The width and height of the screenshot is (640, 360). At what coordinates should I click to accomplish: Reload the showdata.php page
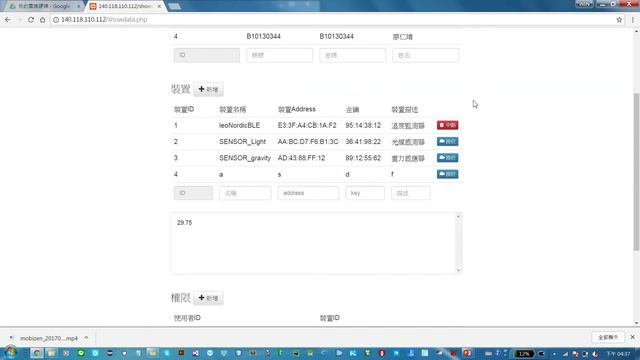pyautogui.click(x=31, y=20)
